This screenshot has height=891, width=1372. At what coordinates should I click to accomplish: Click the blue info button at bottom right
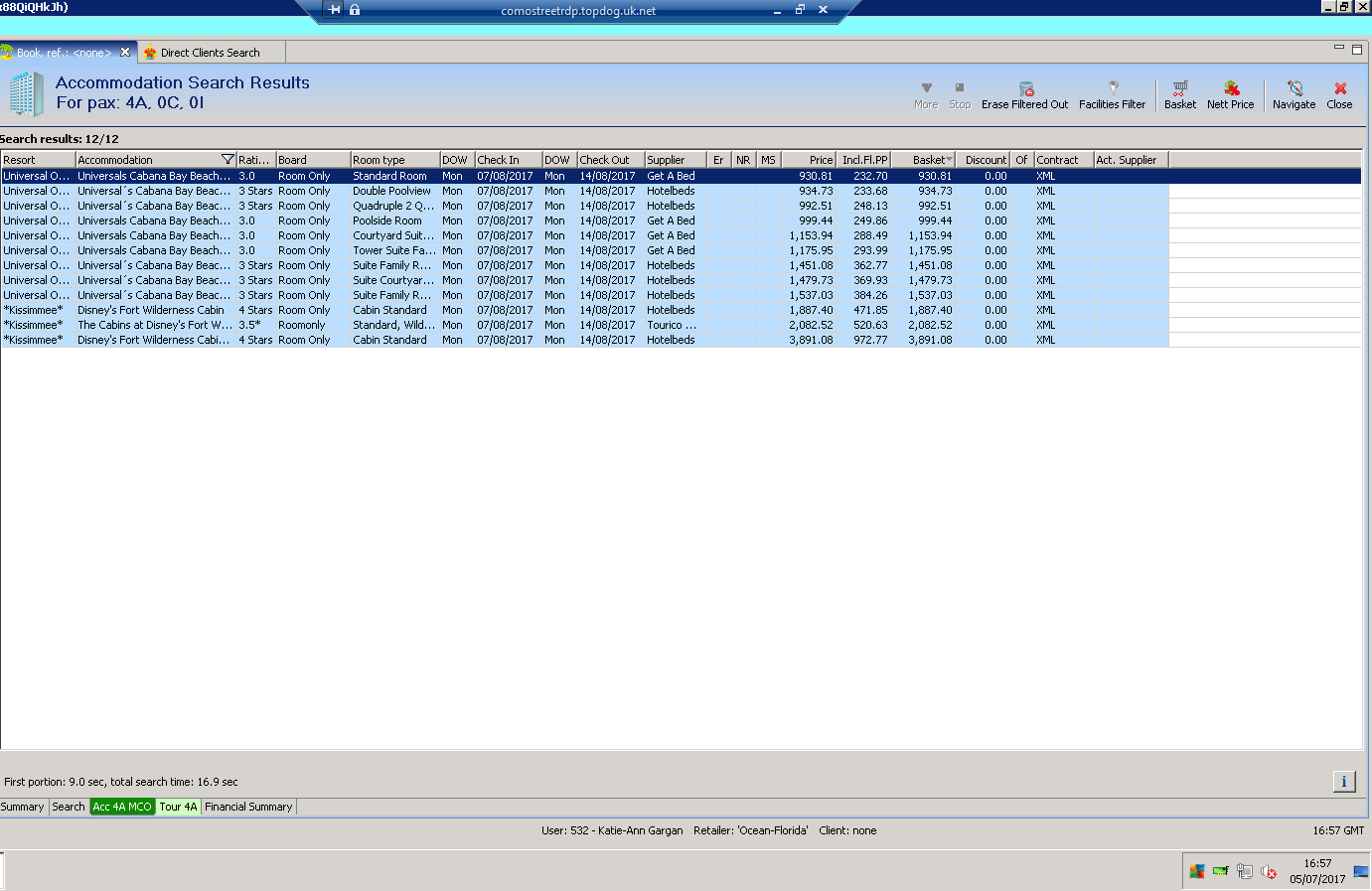(1344, 782)
